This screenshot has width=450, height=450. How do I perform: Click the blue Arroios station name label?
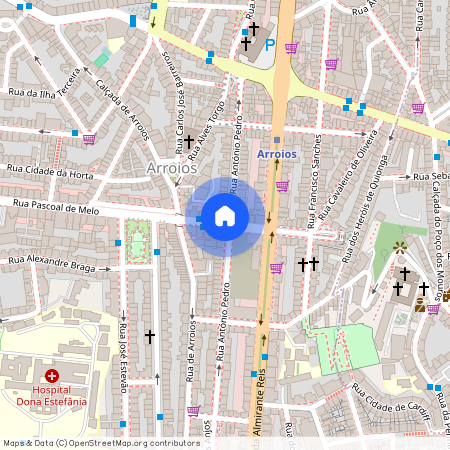pyautogui.click(x=277, y=154)
